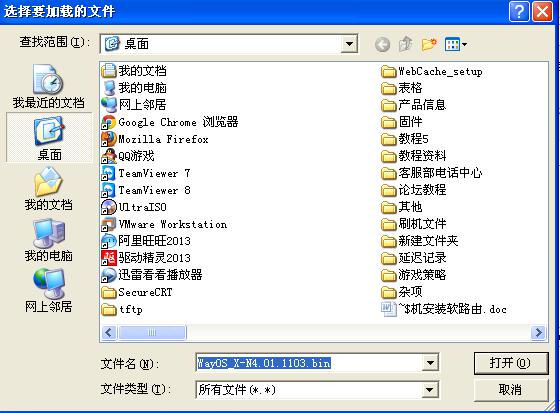The width and height of the screenshot is (560, 413).
Task: Select the UltraISO shortcut
Action: 134,207
